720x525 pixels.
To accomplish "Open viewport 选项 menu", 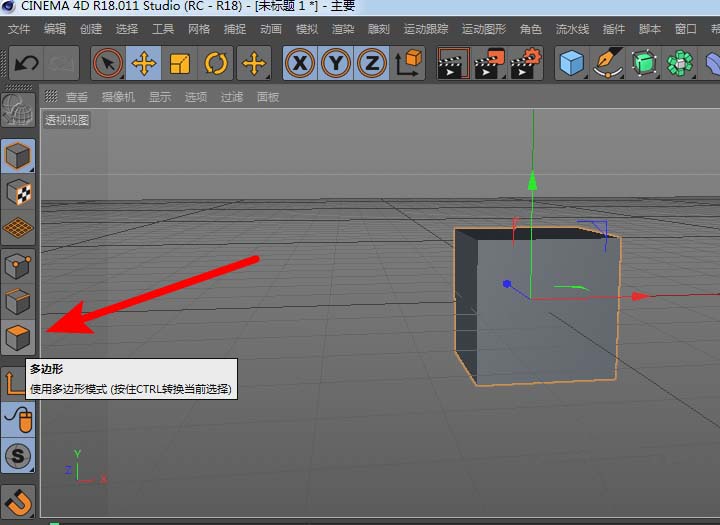I will (x=196, y=97).
